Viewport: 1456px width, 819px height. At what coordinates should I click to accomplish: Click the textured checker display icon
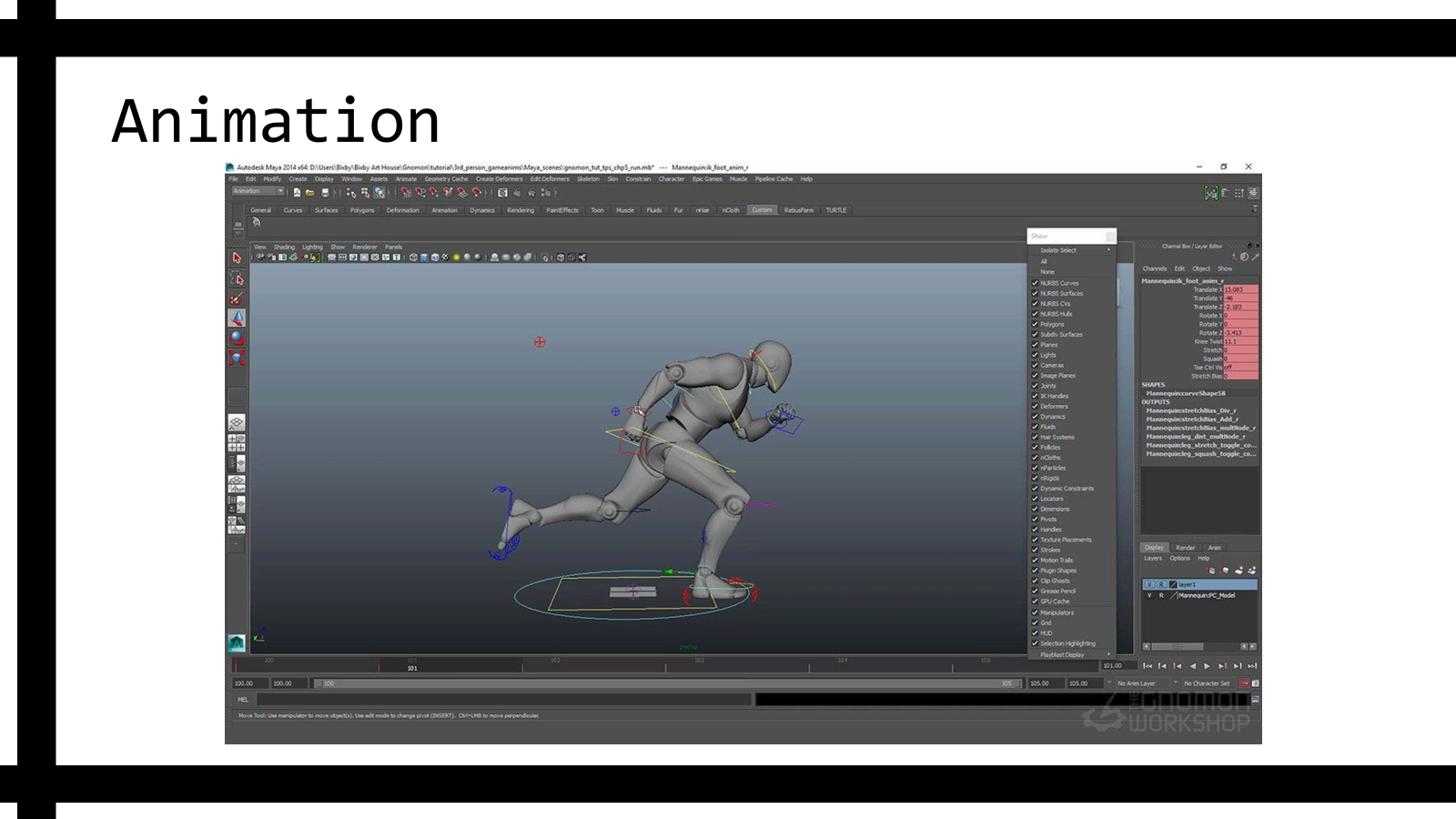pyautogui.click(x=446, y=258)
